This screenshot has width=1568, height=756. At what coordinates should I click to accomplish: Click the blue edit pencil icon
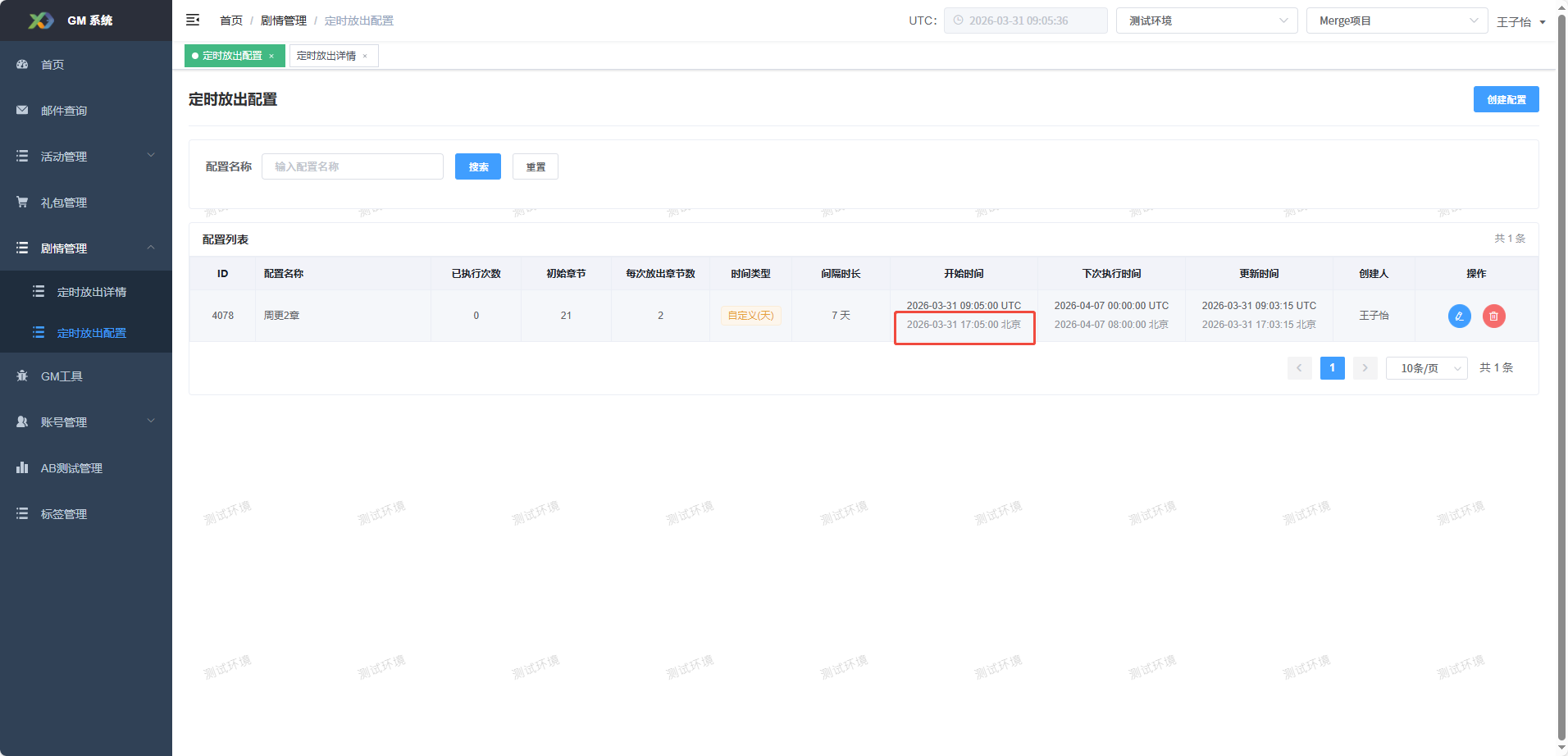(x=1459, y=316)
